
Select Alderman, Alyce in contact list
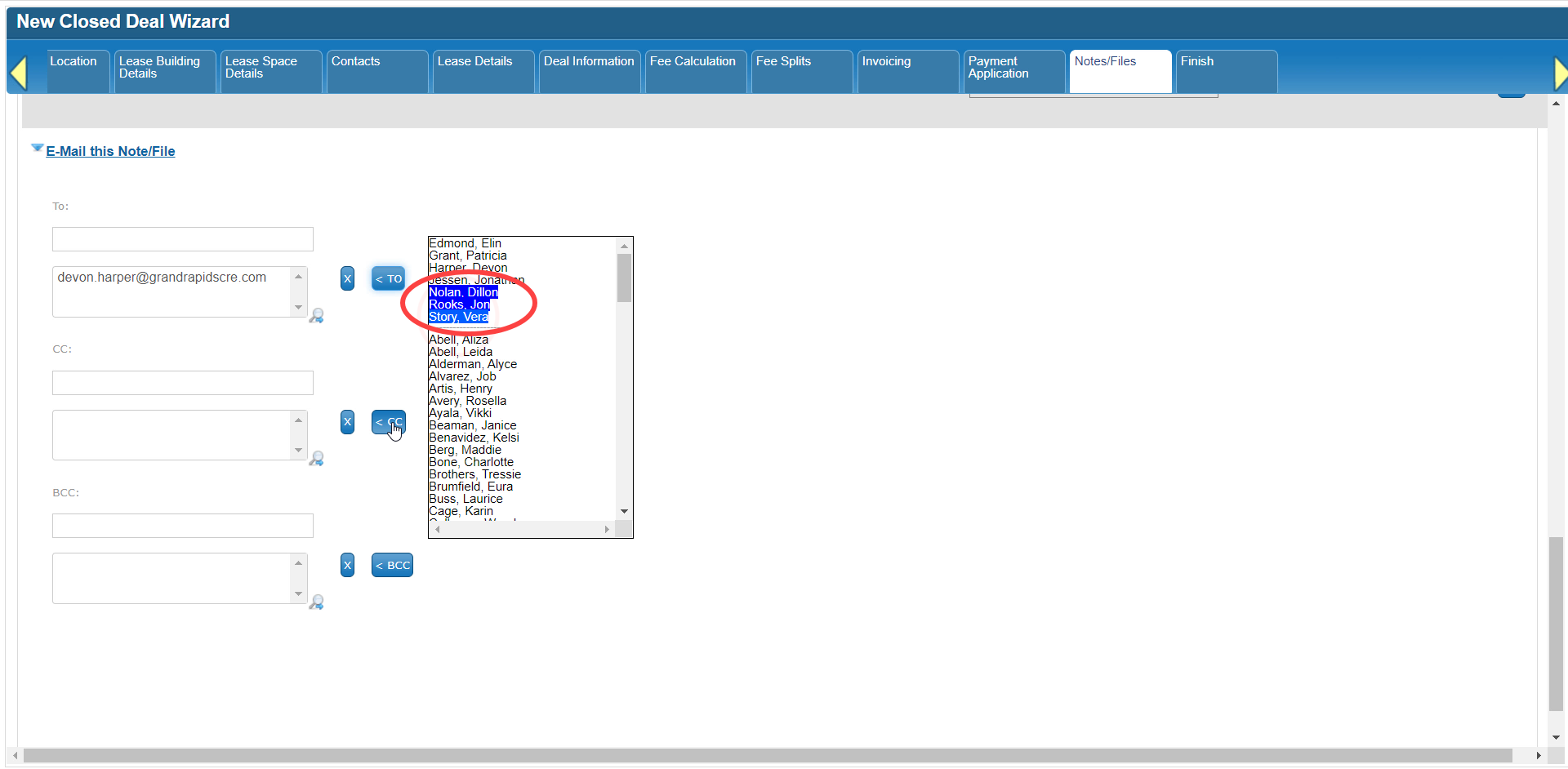click(x=473, y=364)
